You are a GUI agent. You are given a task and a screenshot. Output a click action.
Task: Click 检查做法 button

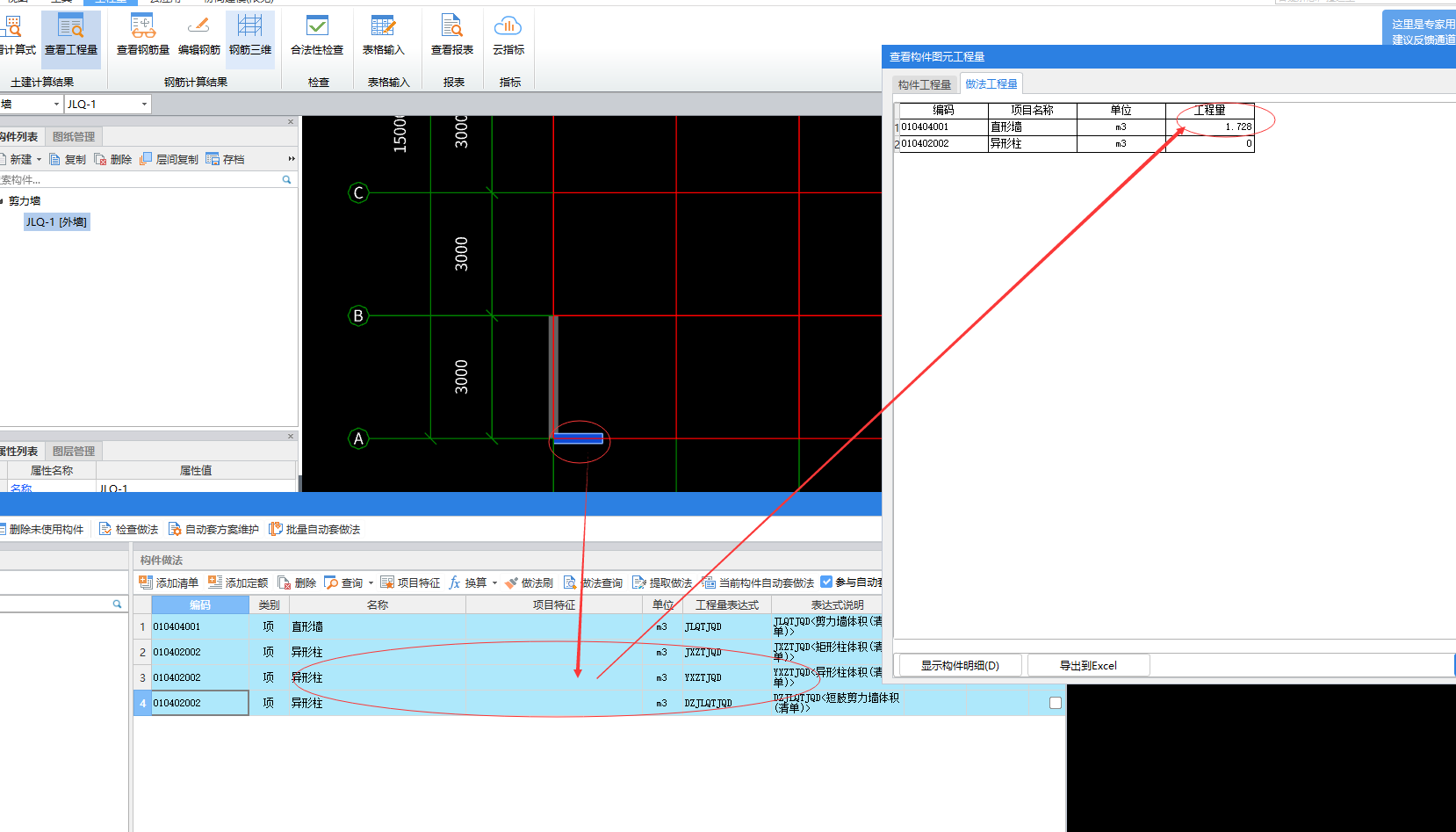[128, 529]
